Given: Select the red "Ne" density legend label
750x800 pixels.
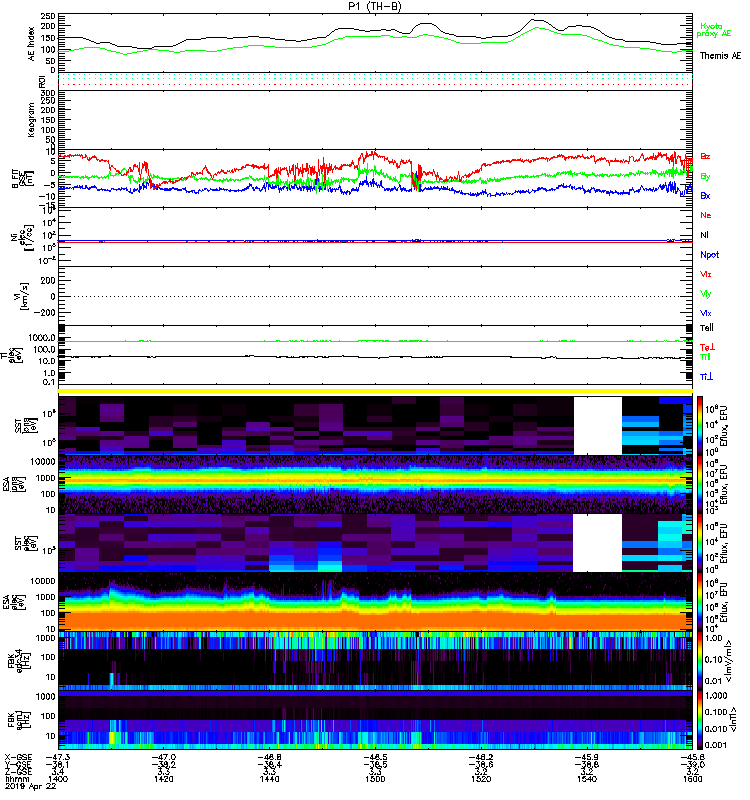Looking at the screenshot, I should click(x=705, y=215).
